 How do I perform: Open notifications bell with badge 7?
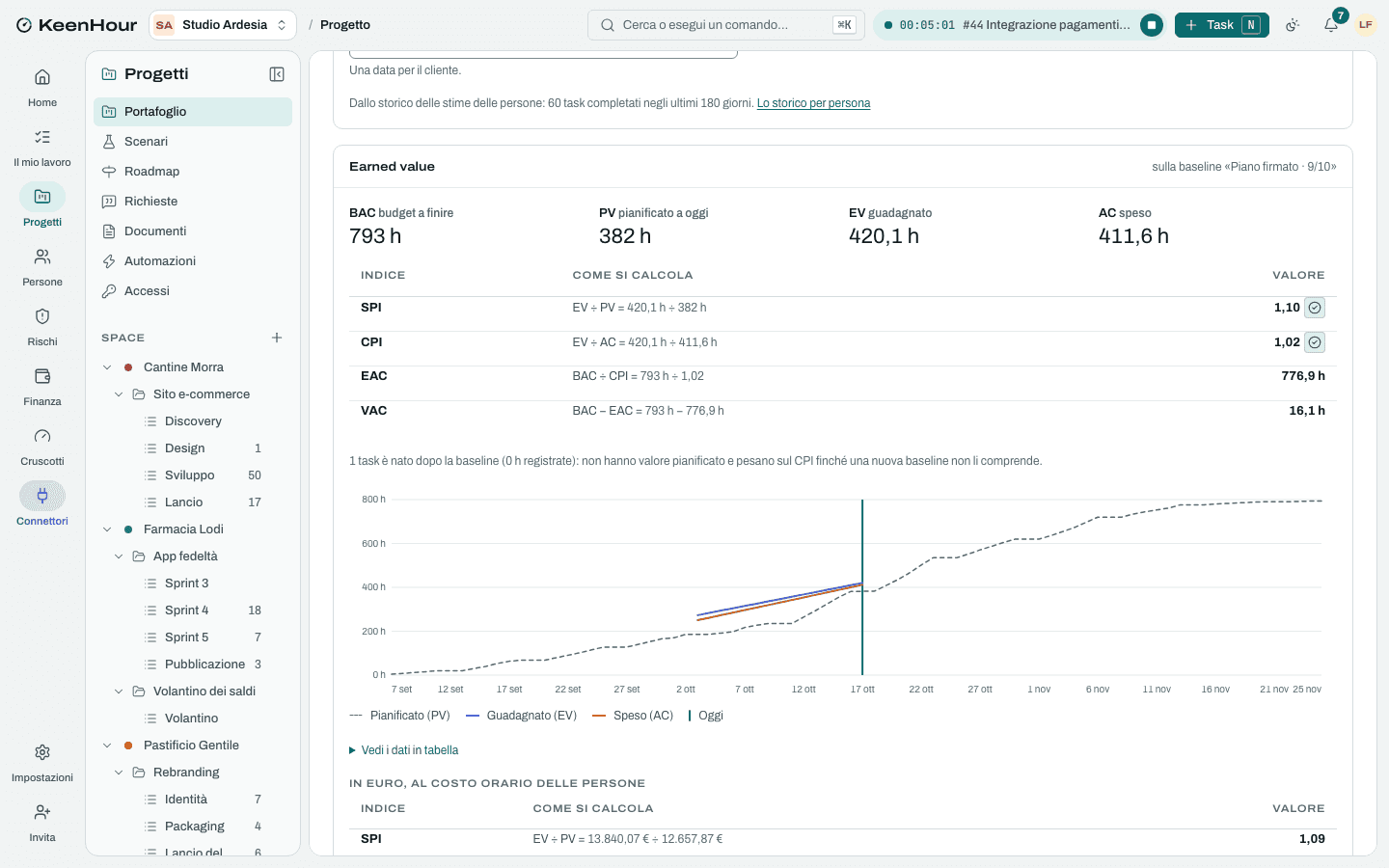(1331, 25)
